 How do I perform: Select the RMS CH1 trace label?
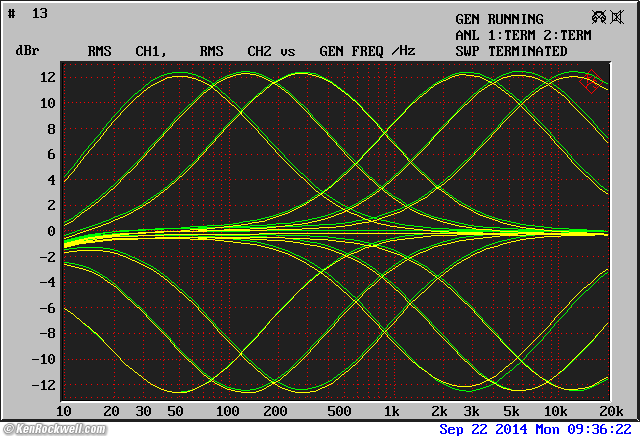coord(127,51)
